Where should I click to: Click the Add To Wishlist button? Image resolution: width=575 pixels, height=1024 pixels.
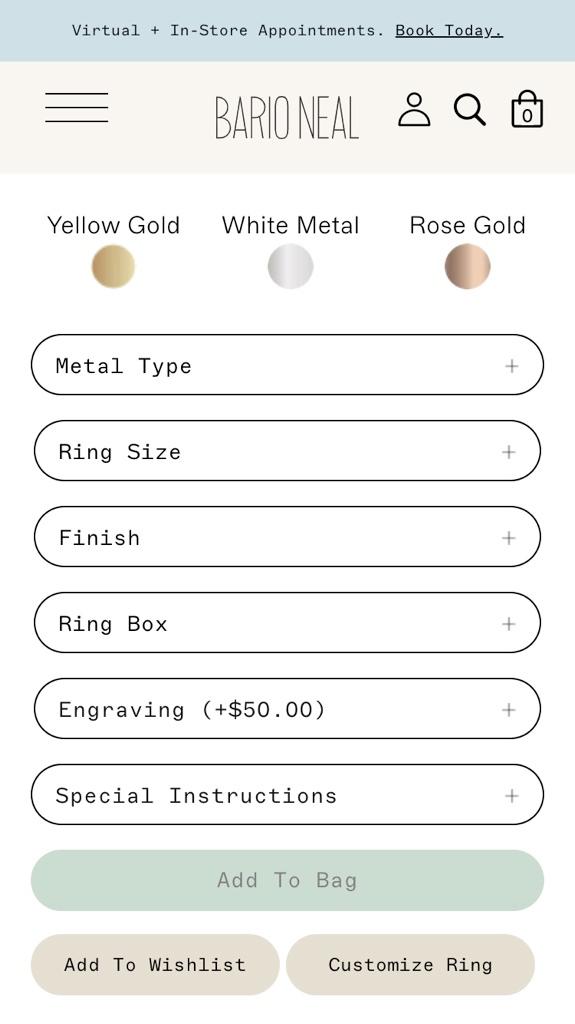tap(155, 965)
